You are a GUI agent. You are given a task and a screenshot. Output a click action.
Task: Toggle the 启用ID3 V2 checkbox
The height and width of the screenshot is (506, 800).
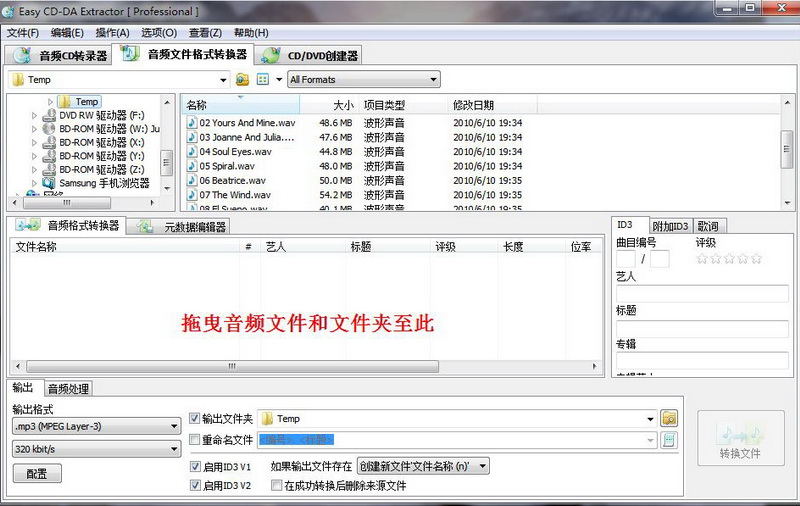(x=195, y=485)
